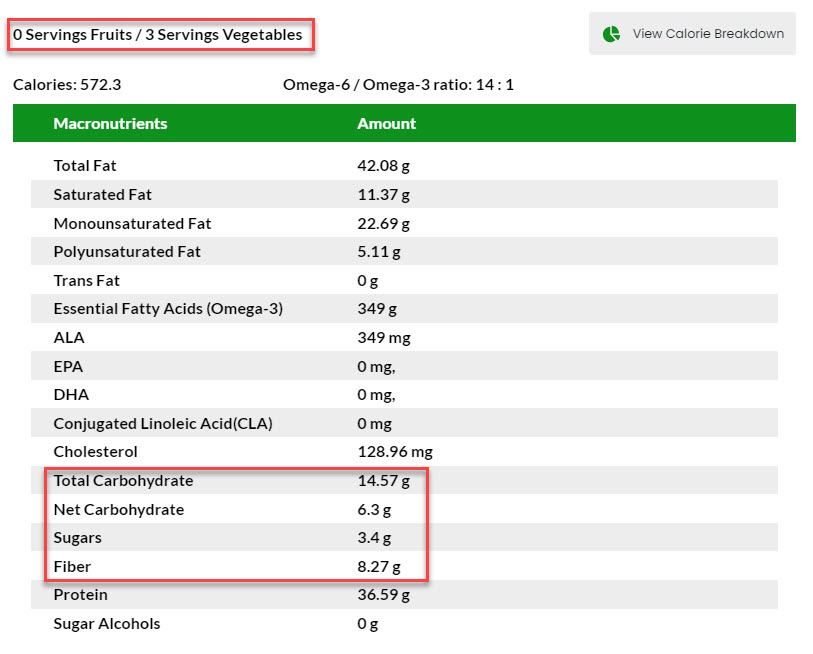This screenshot has height=654, width=813.
Task: Select the Trans Fat row
Action: click(404, 281)
